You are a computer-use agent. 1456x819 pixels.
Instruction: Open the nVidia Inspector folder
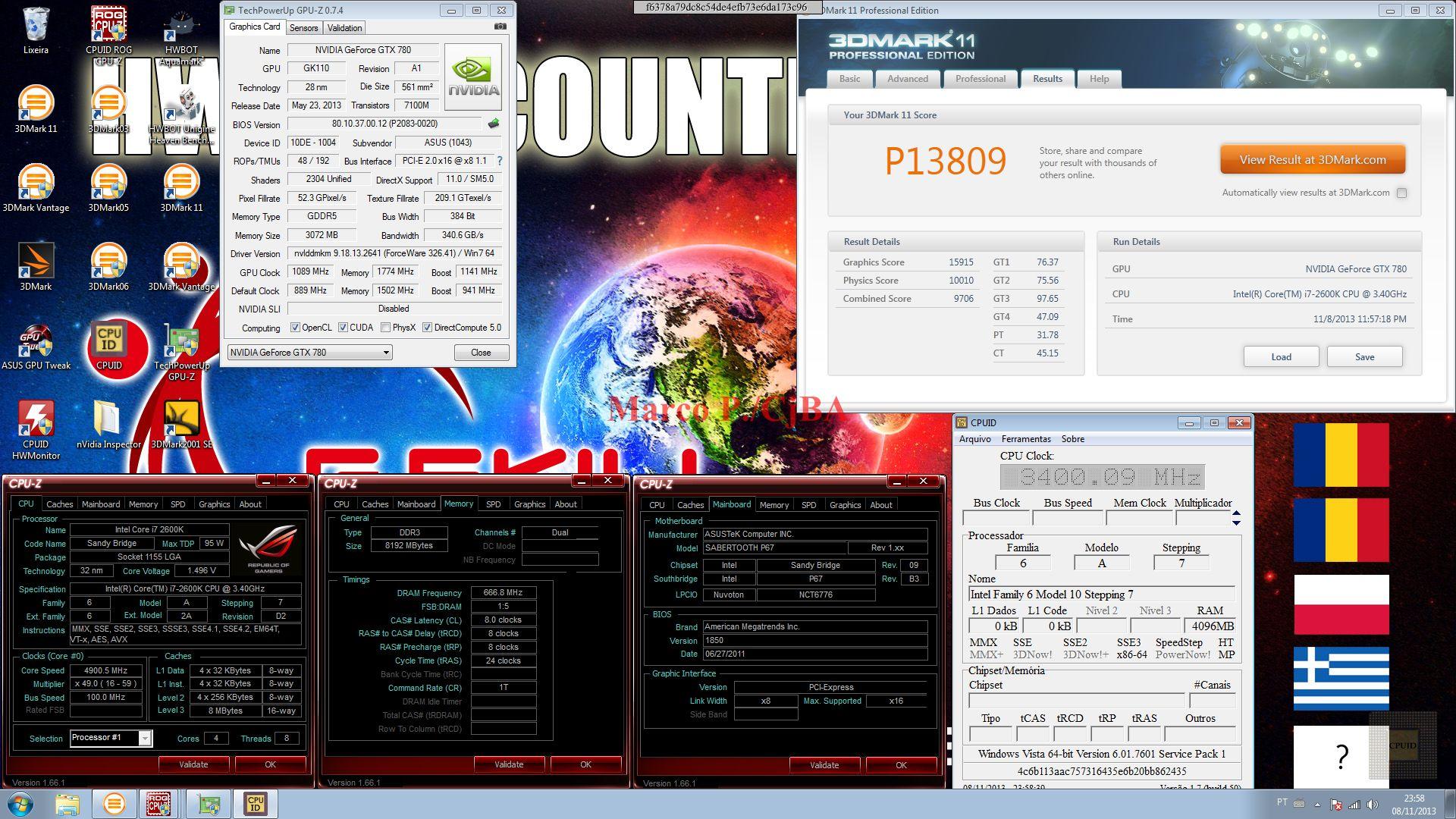(108, 425)
